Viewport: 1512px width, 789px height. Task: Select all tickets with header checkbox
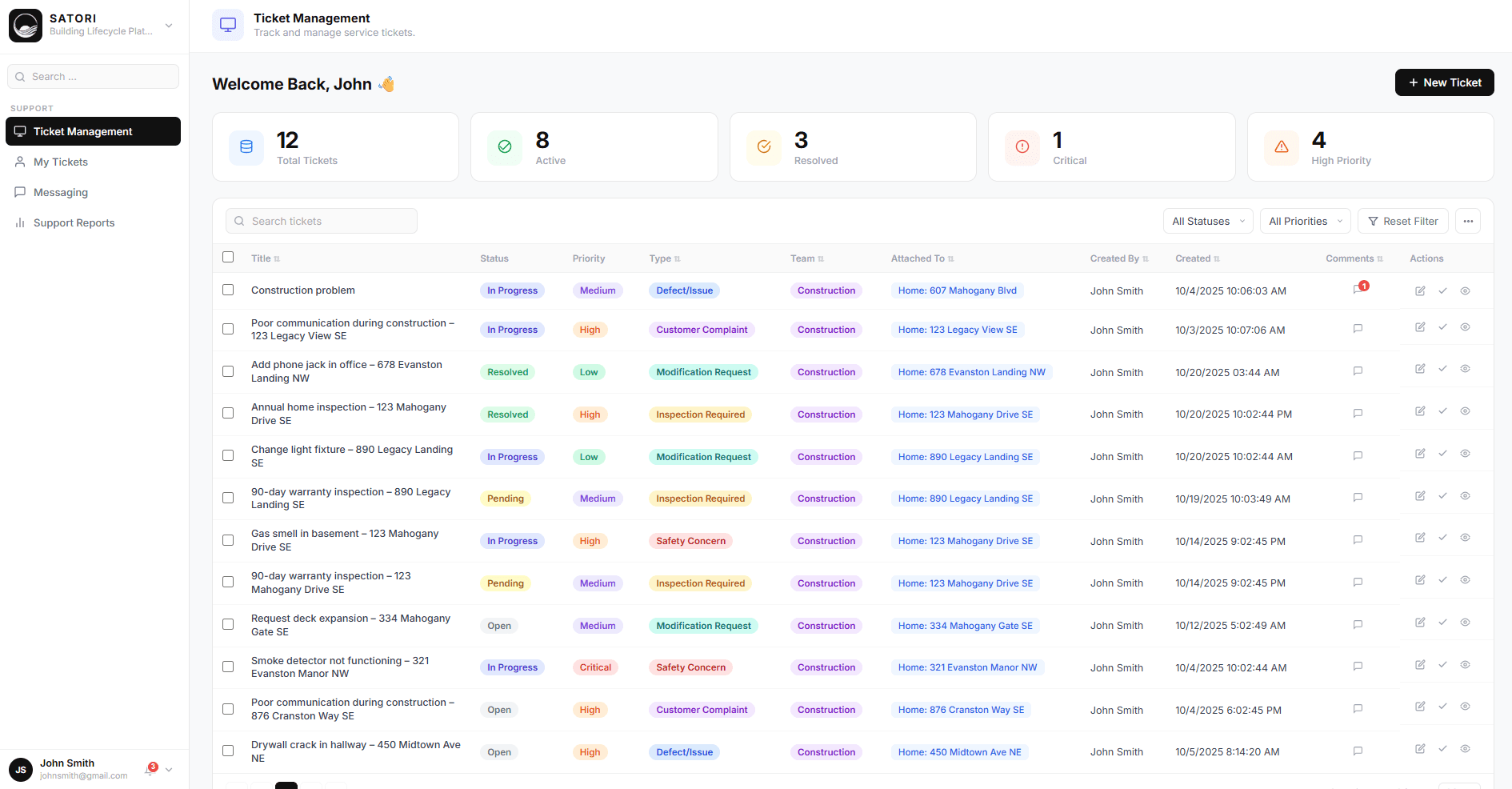[x=228, y=258]
